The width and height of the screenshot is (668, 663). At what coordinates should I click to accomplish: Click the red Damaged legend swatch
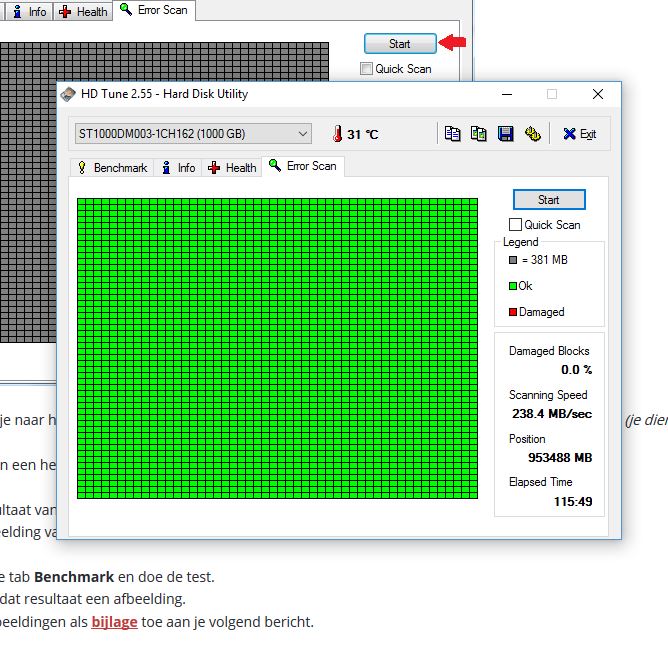(x=513, y=312)
